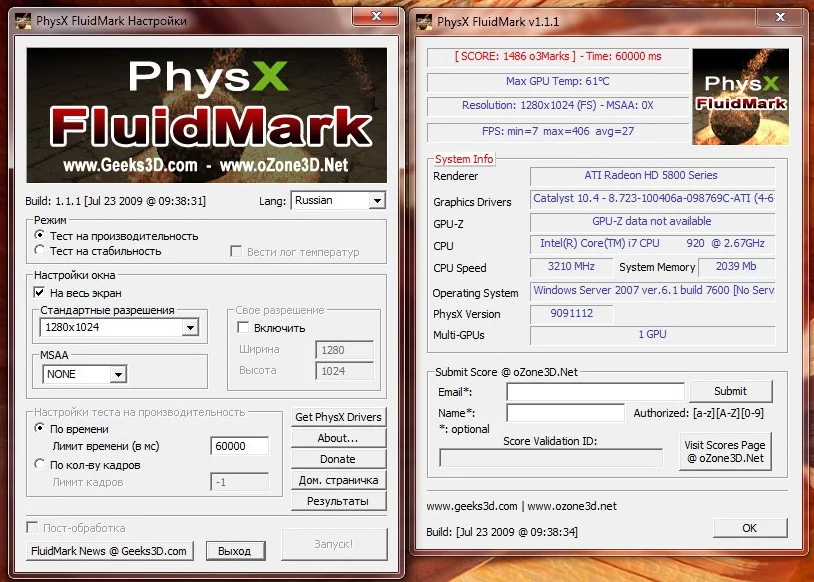814x582 pixels.
Task: Click the frame limit field showing -1
Action: [239, 482]
